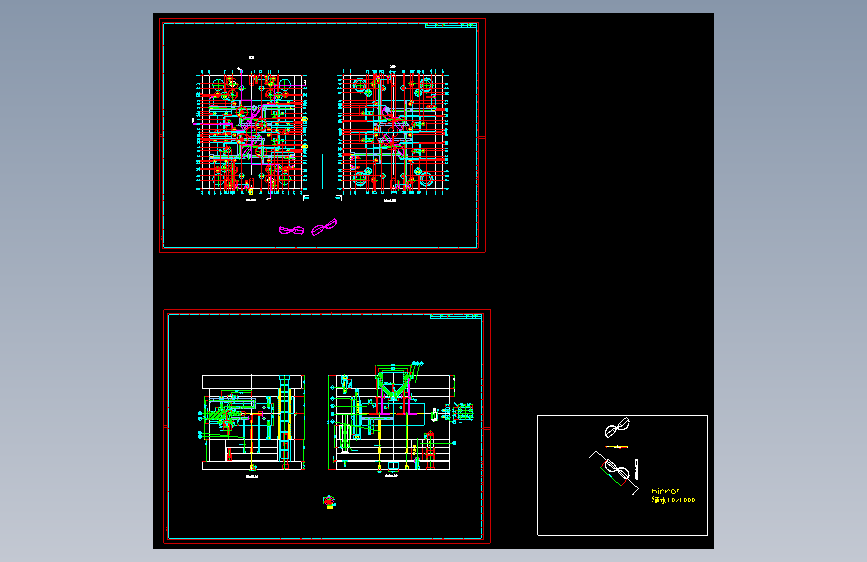The image size is (867, 562).
Task: Pick the left magenta glasses outline
Action: (x=291, y=230)
